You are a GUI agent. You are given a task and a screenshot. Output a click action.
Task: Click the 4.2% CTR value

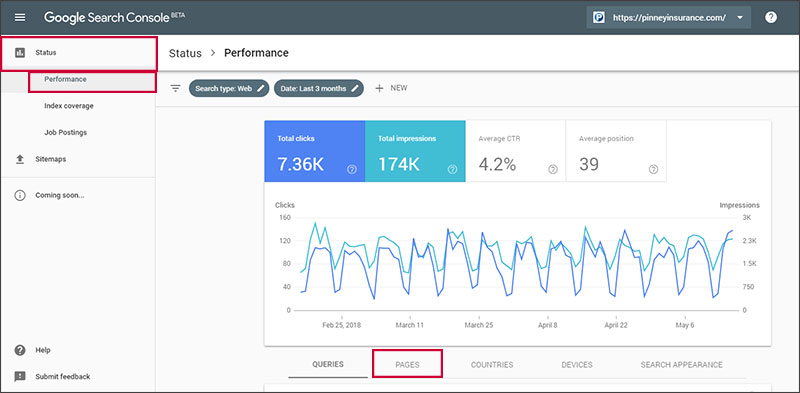497,164
